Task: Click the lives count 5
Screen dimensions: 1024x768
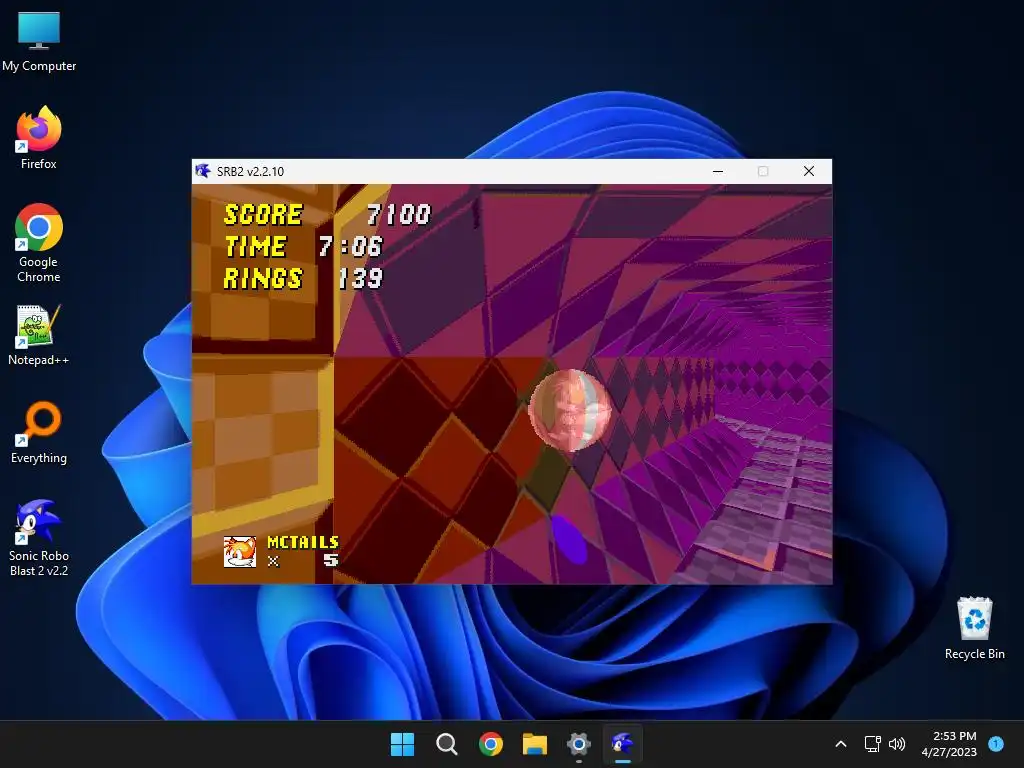Action: pyautogui.click(x=331, y=560)
